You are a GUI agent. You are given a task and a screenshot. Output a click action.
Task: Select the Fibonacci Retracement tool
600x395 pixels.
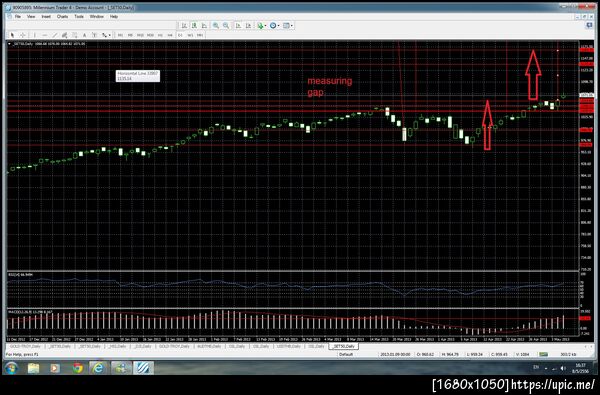pos(74,35)
